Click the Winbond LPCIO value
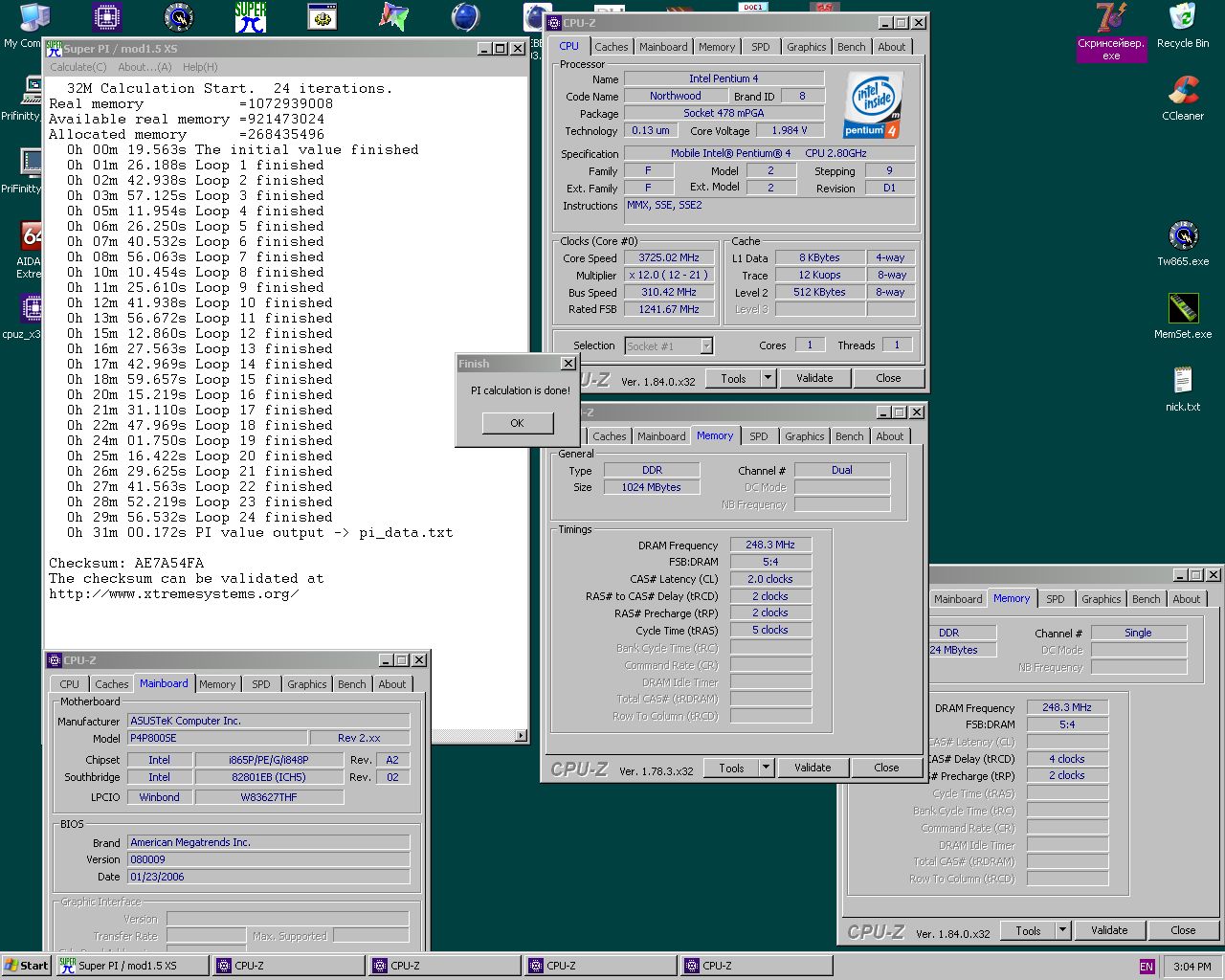1225x980 pixels. 159,796
